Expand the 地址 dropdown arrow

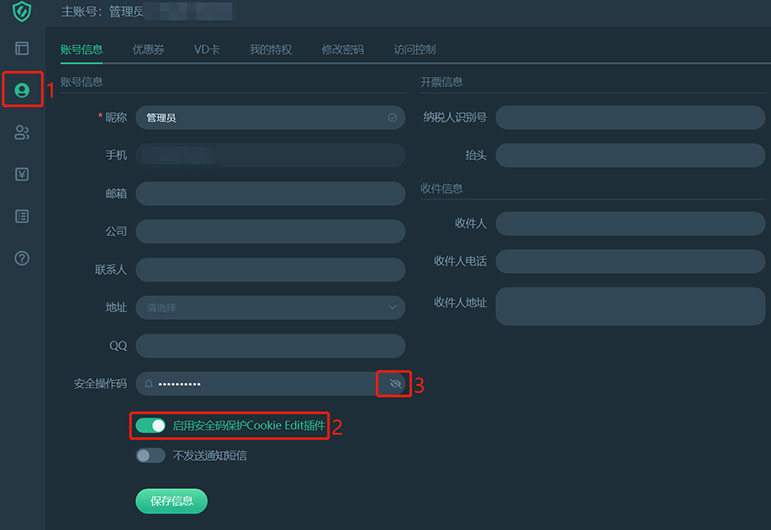coord(392,308)
